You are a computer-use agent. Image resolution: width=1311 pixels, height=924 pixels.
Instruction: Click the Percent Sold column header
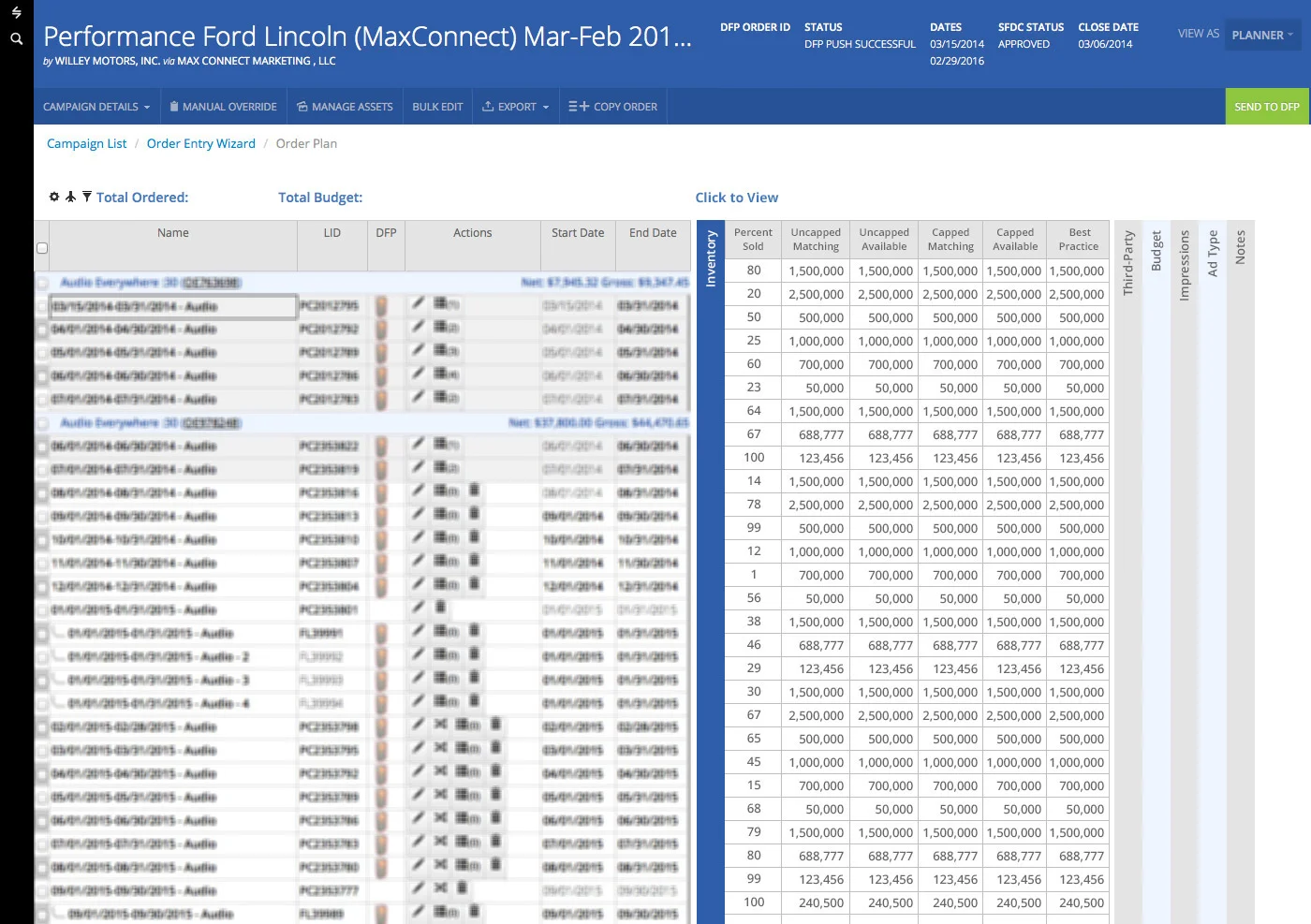click(x=754, y=240)
